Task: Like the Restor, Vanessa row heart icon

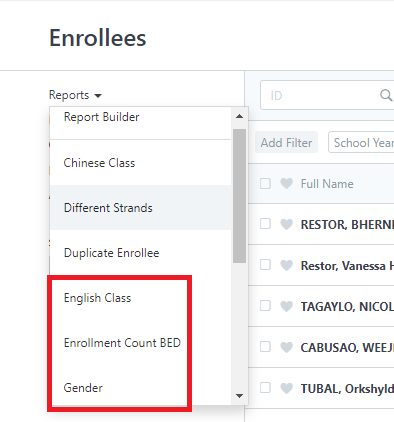Action: [x=286, y=265]
